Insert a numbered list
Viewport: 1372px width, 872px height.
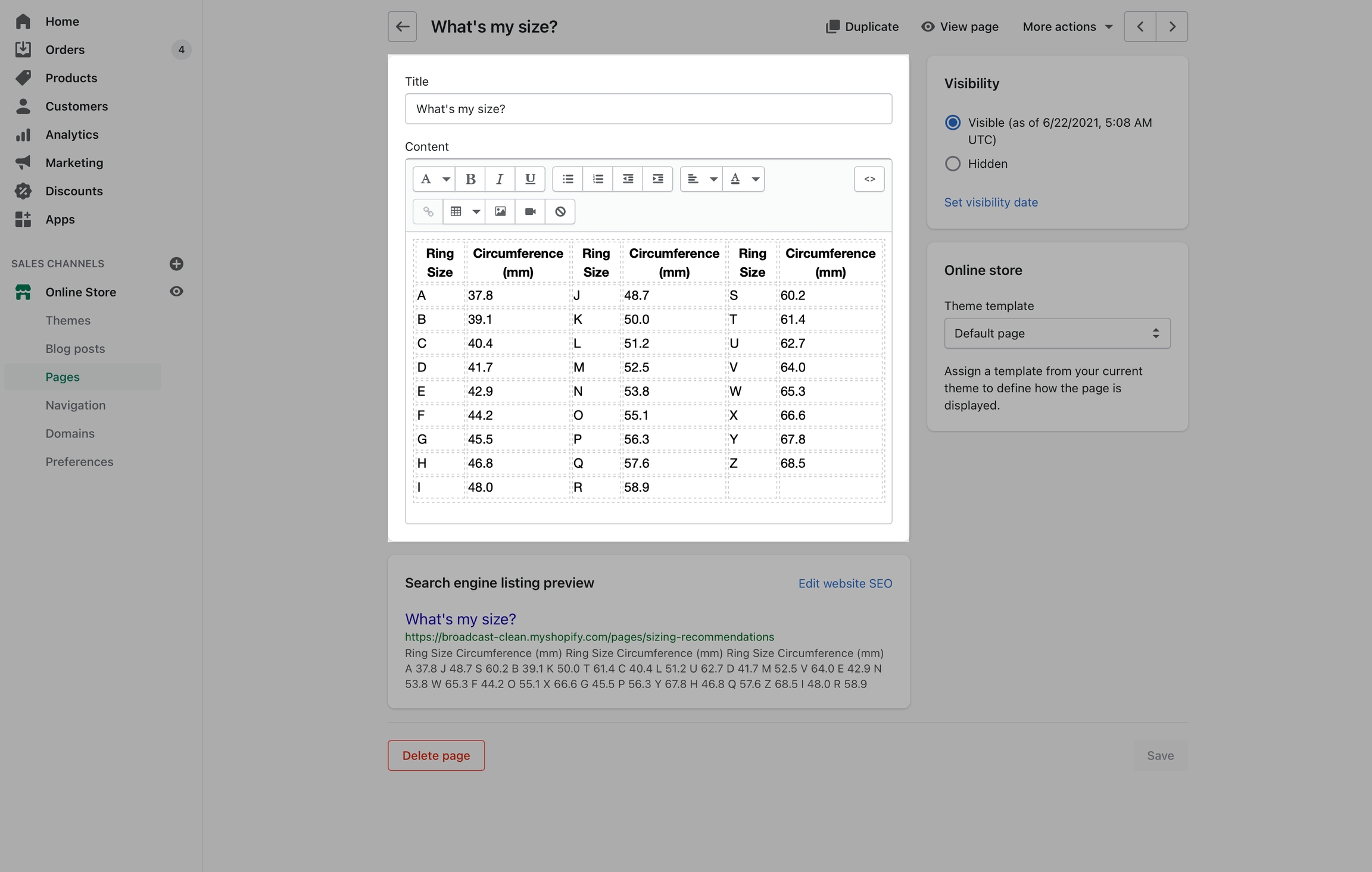[x=597, y=179]
